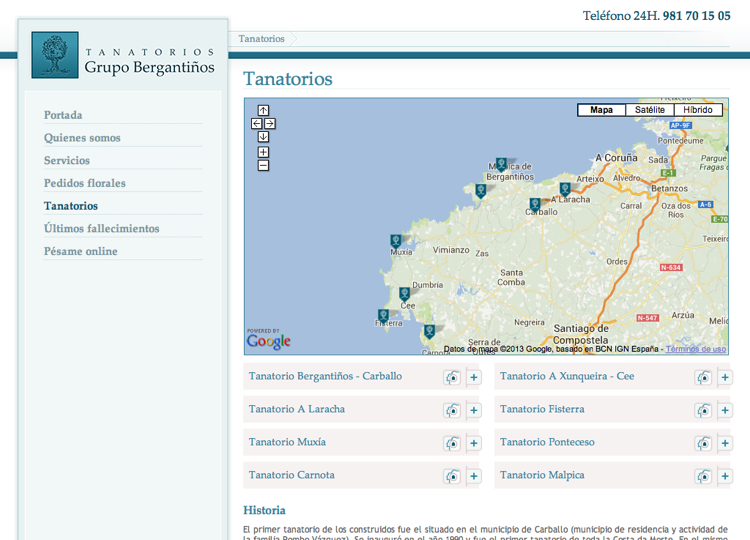Pan the map right with arrow button

270,123
